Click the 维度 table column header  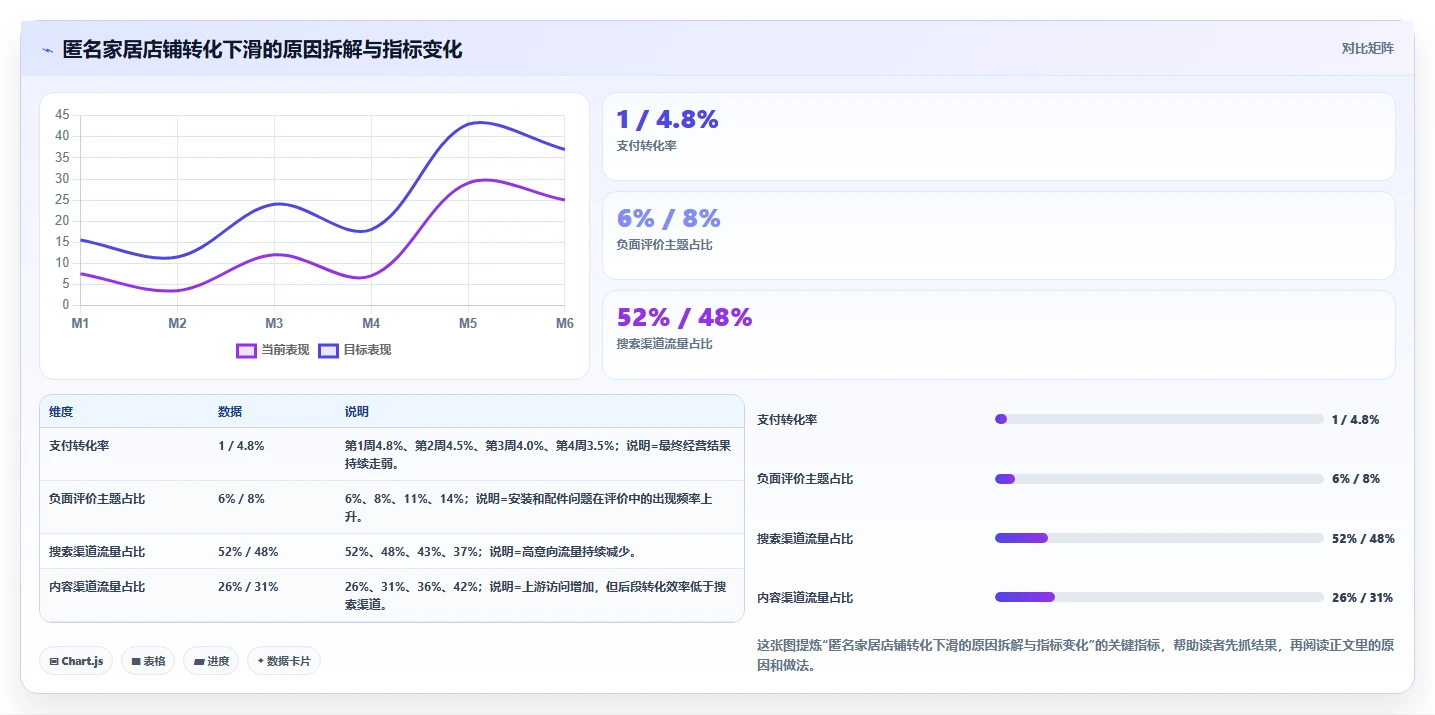61,412
